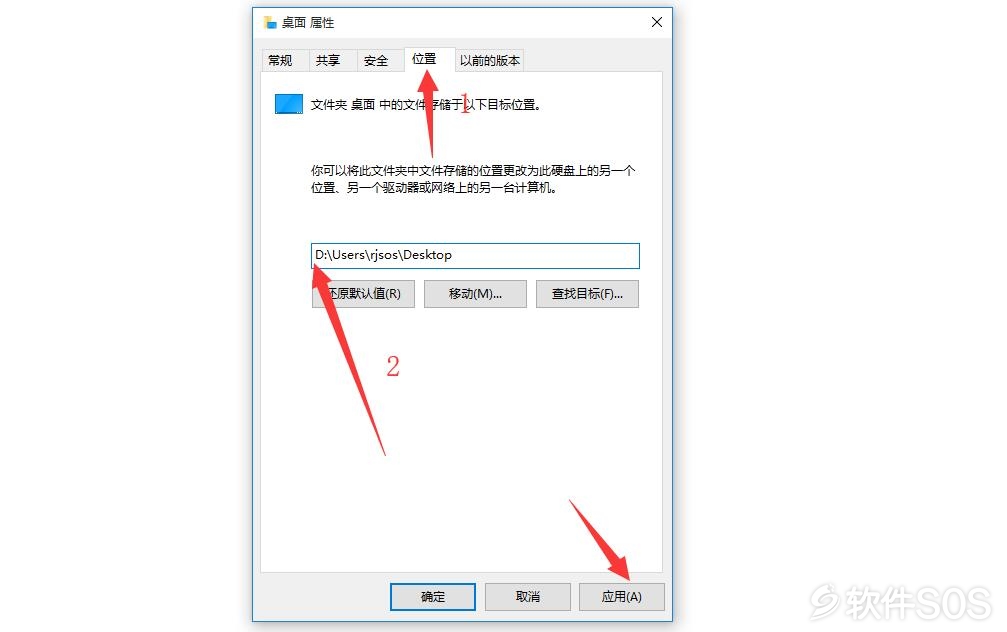Close the 桌面 属性 dialog

point(656,22)
